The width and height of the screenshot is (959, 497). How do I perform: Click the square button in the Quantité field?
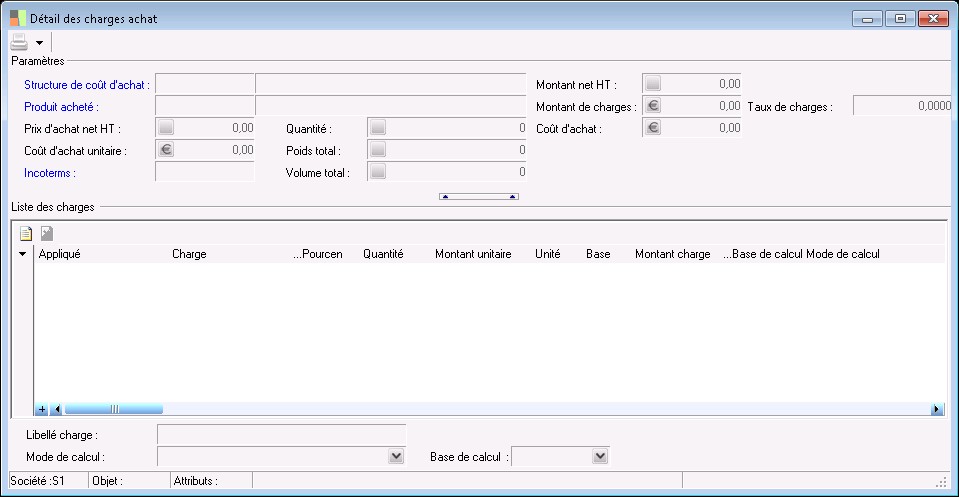(x=377, y=128)
